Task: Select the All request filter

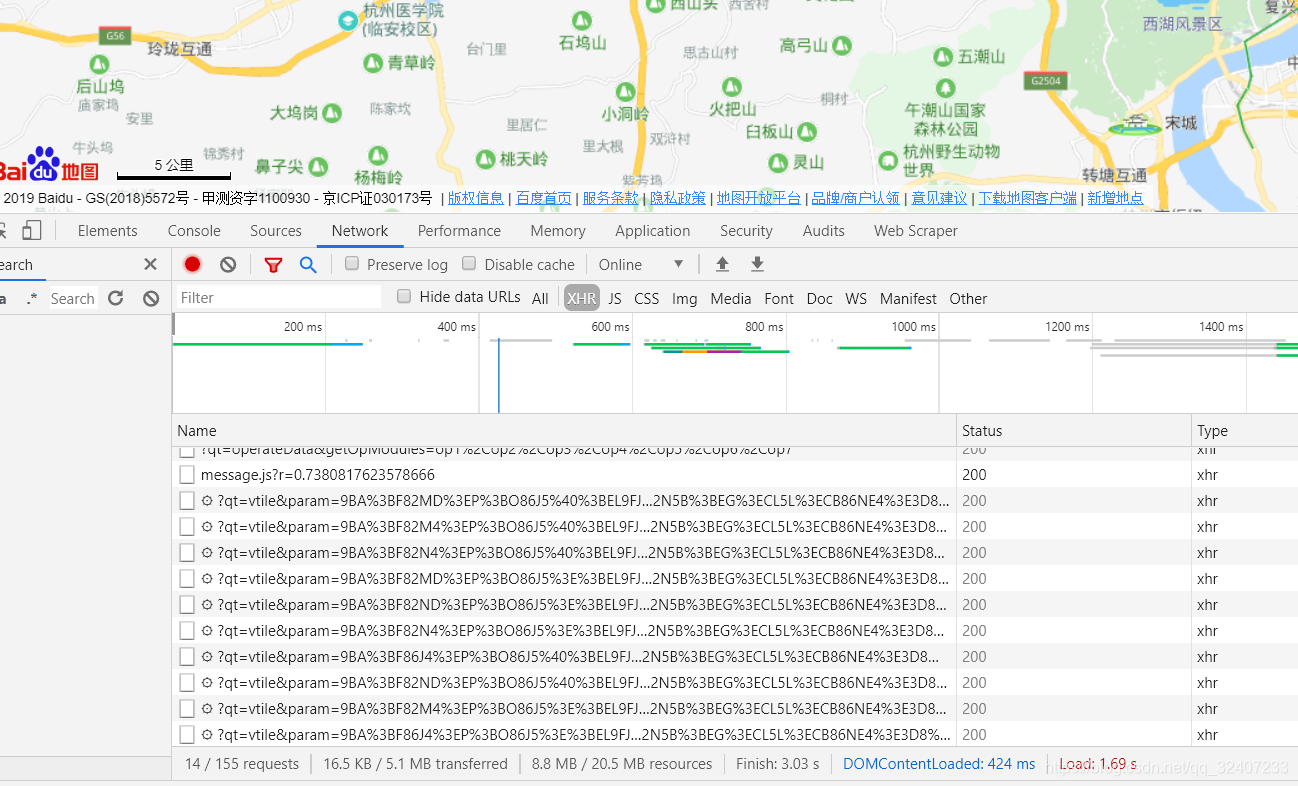Action: coord(540,298)
